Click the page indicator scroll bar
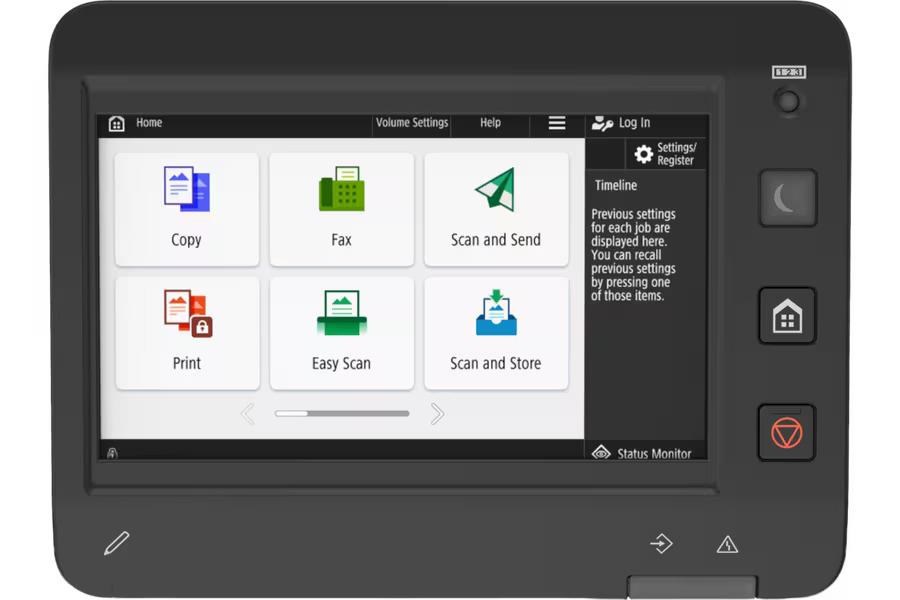 342,413
